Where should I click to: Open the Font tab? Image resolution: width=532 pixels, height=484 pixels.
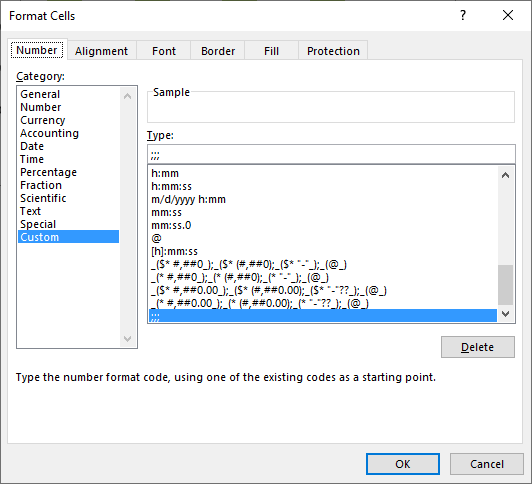[164, 51]
